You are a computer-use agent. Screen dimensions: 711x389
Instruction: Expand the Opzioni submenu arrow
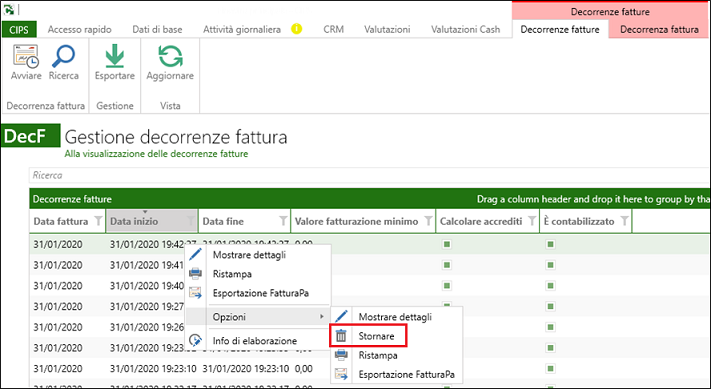pyautogui.click(x=322, y=316)
